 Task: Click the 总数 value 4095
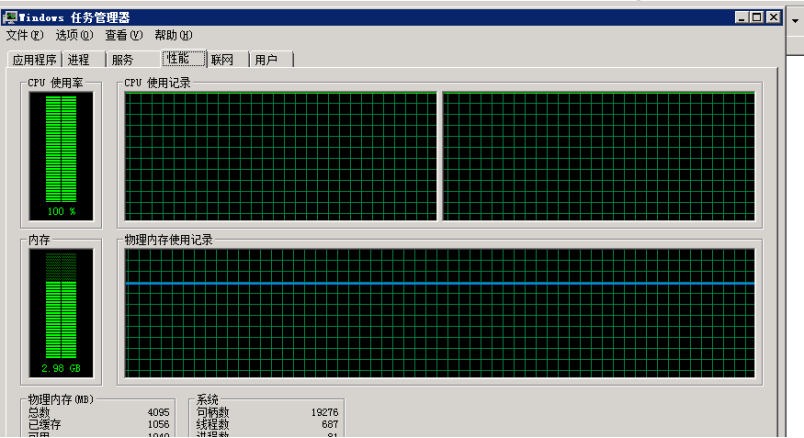click(158, 412)
